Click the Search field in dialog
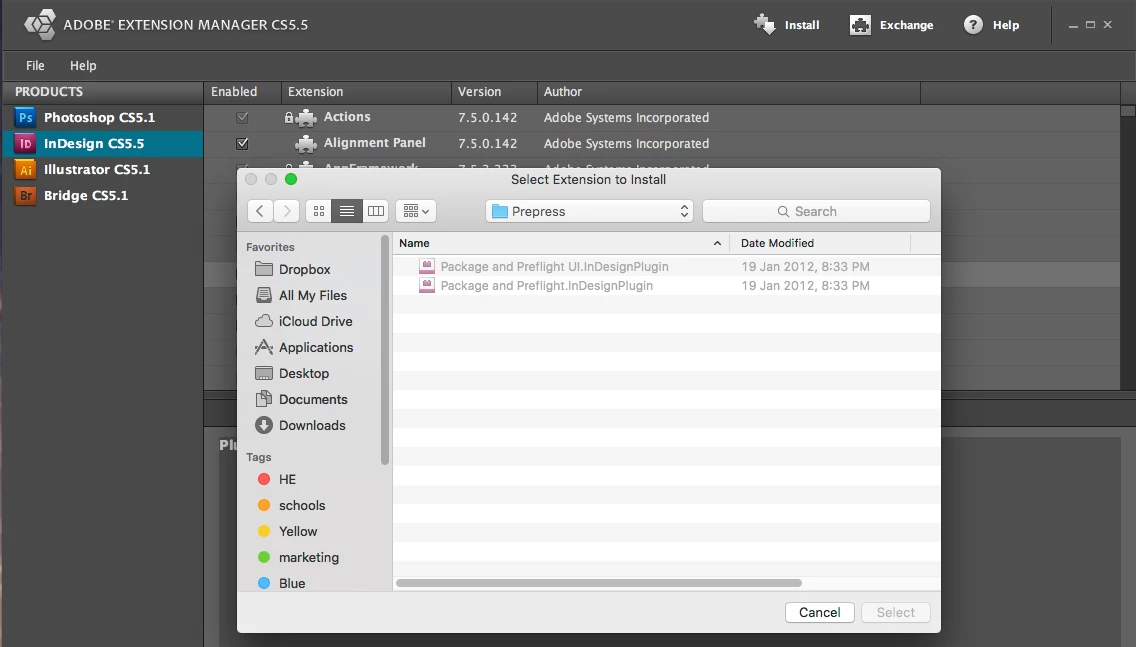Viewport: 1136px width, 647px height. [816, 211]
